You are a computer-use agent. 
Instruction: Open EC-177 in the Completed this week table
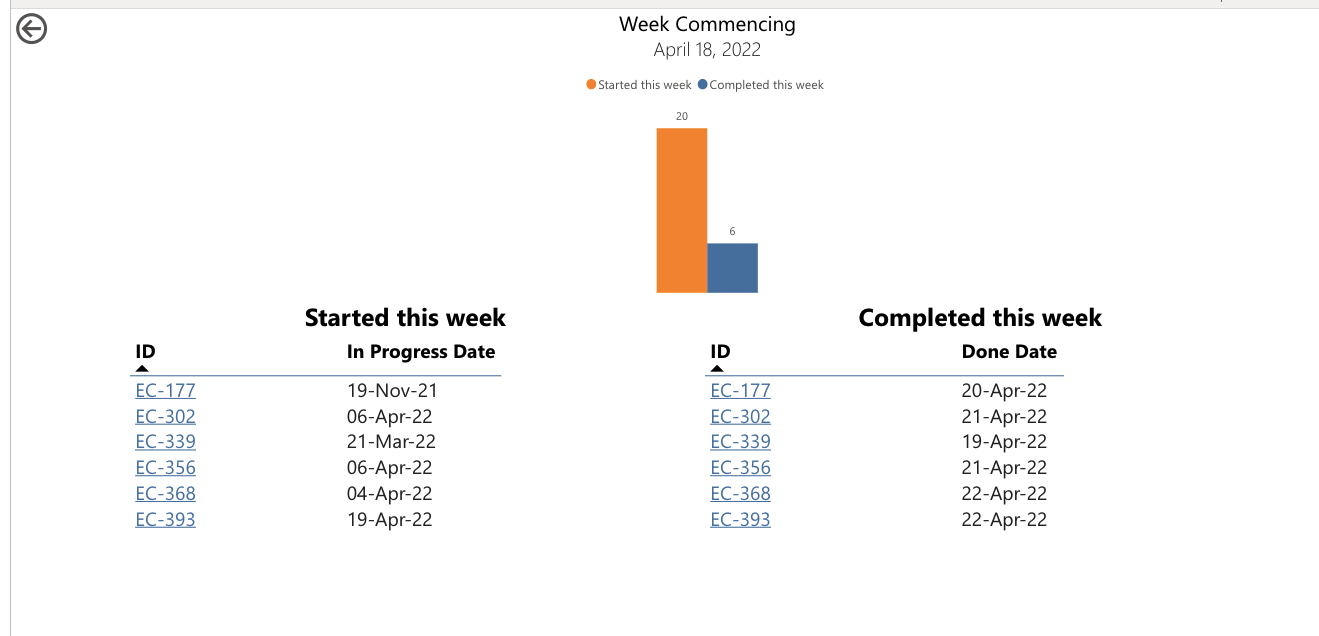coord(740,390)
